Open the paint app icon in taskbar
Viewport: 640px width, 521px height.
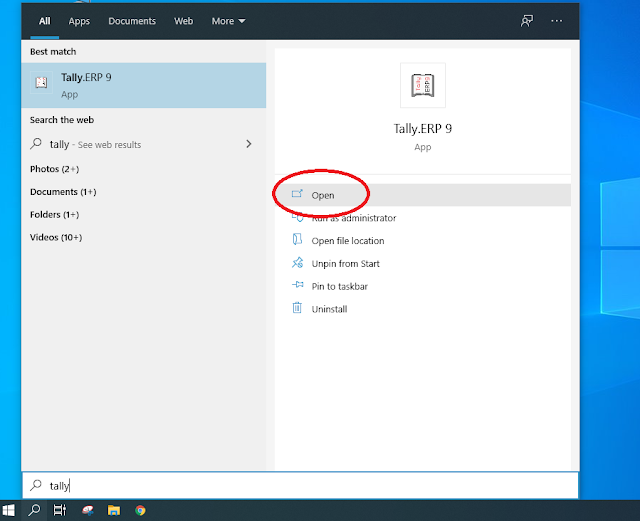tap(87, 510)
